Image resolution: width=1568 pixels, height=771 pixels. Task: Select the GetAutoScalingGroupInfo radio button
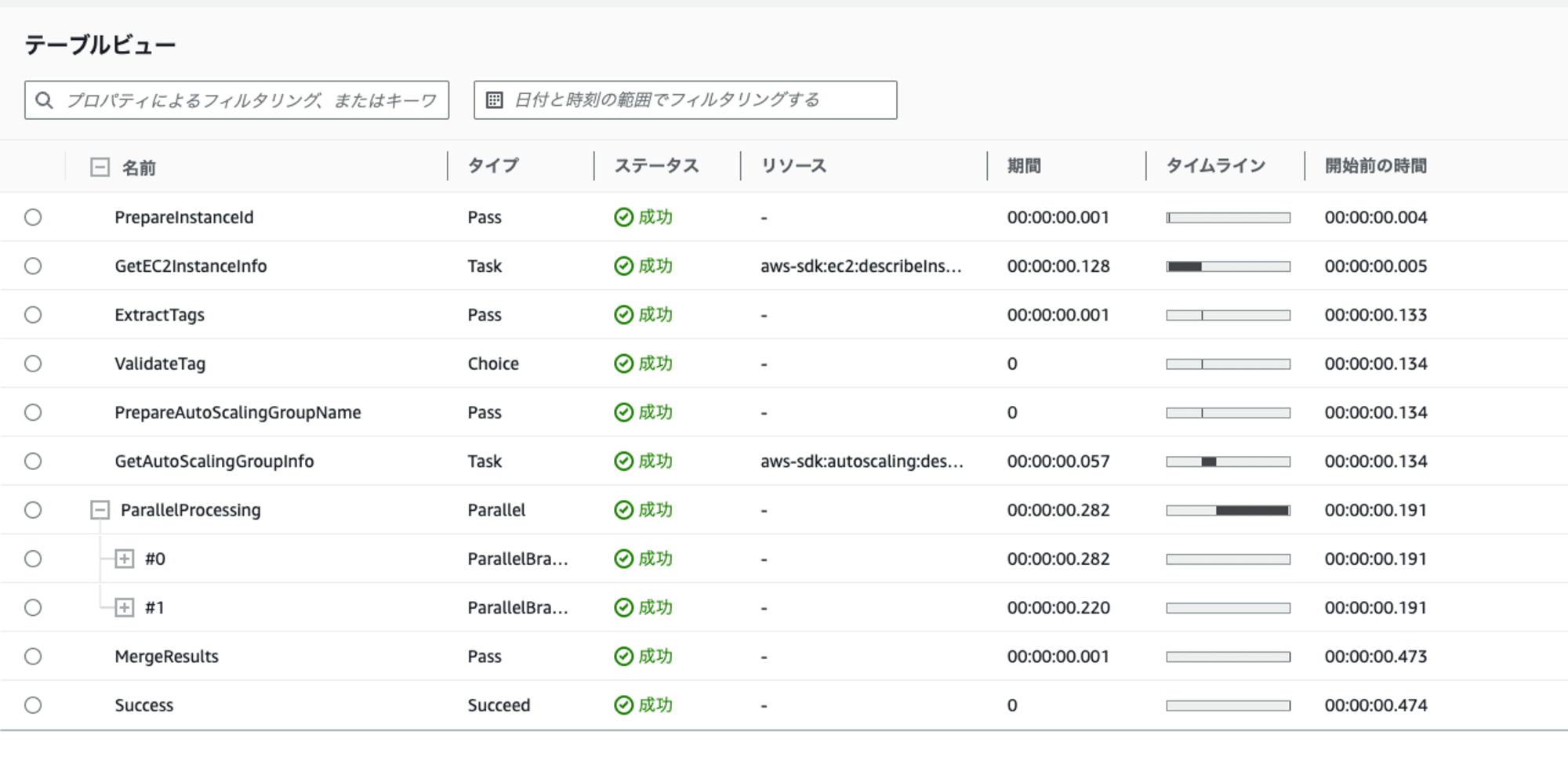(33, 461)
